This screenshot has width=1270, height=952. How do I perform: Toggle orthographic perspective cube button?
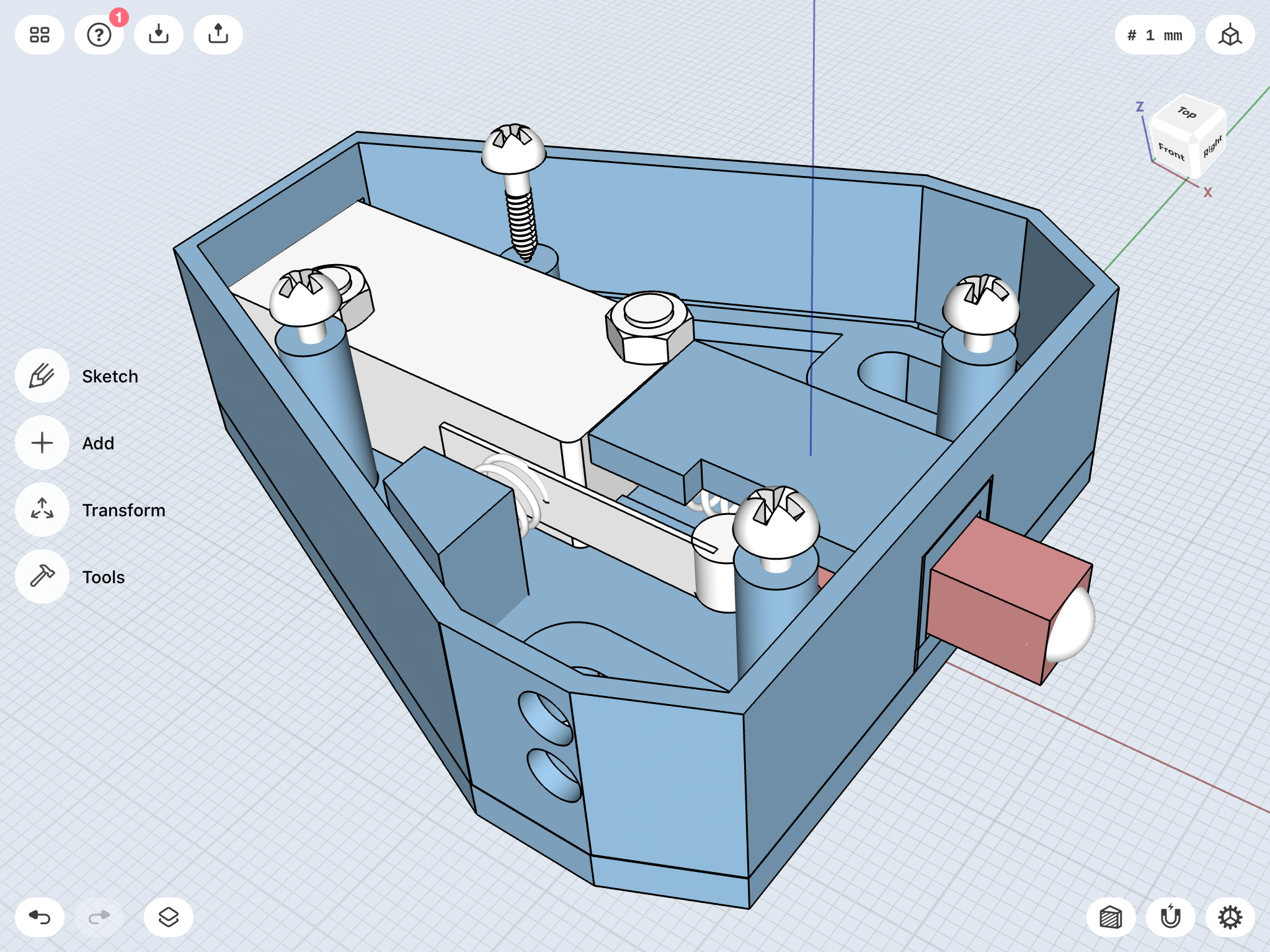tap(1230, 35)
